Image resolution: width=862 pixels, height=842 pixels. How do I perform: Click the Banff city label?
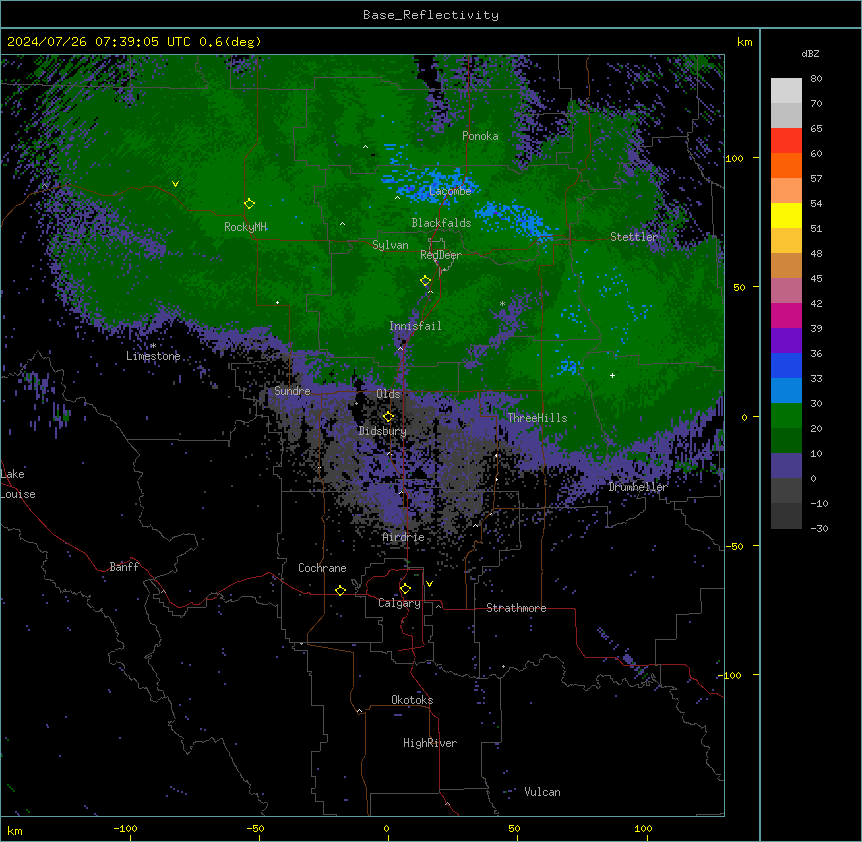tap(124, 567)
